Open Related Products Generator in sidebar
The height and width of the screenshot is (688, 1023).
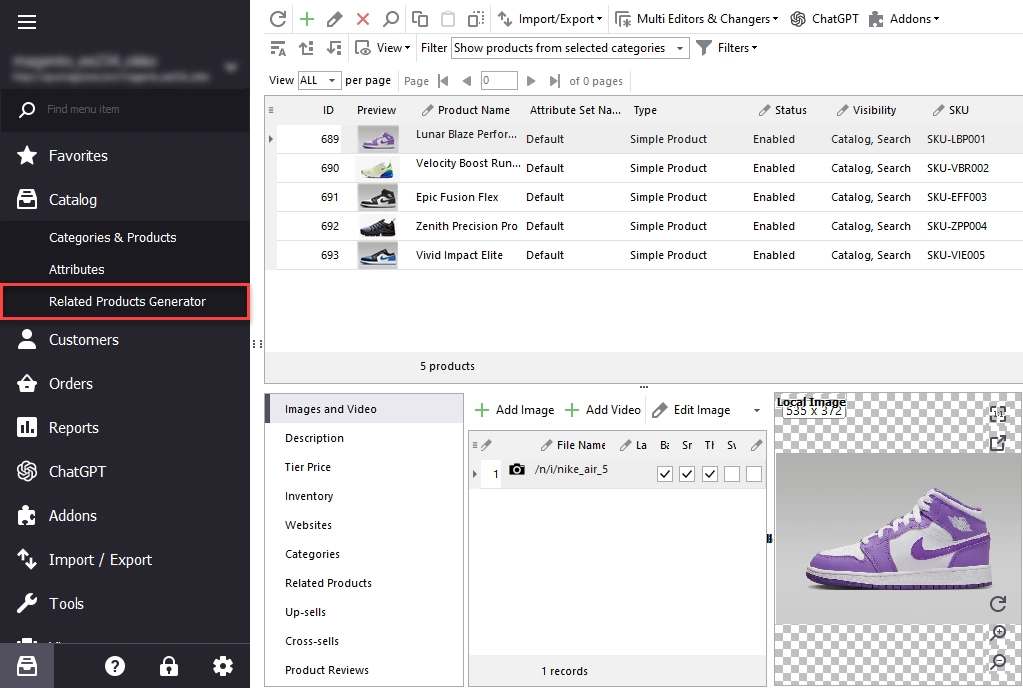[x=125, y=301]
